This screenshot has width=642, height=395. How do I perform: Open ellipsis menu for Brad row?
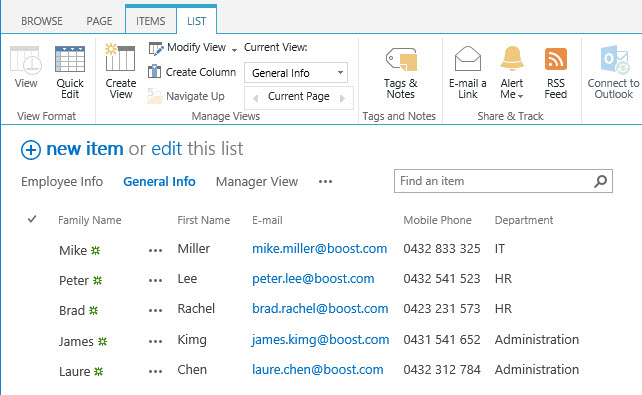click(x=155, y=311)
